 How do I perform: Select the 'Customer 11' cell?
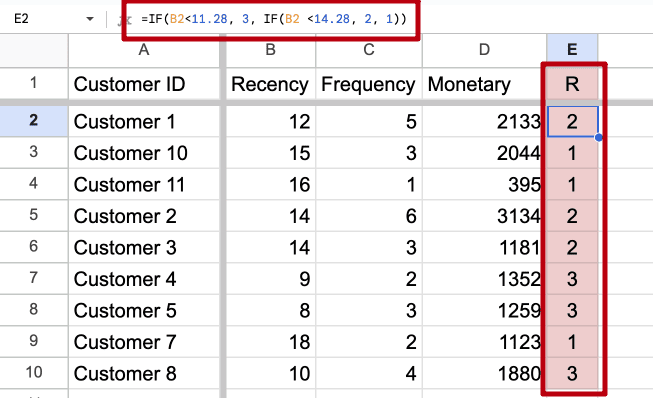coord(144,184)
